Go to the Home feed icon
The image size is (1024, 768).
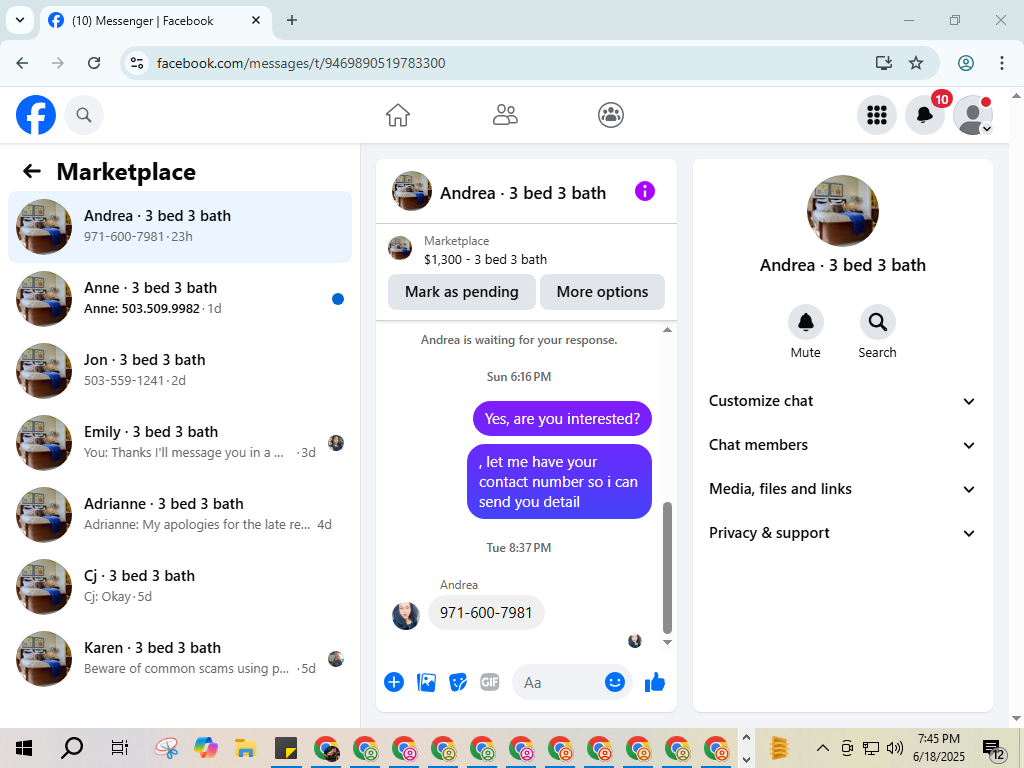click(398, 115)
